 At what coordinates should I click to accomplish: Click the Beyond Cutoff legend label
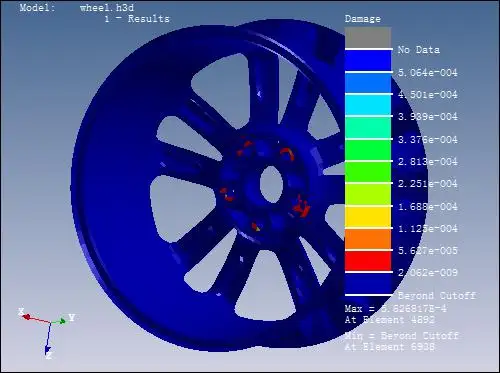437,296
